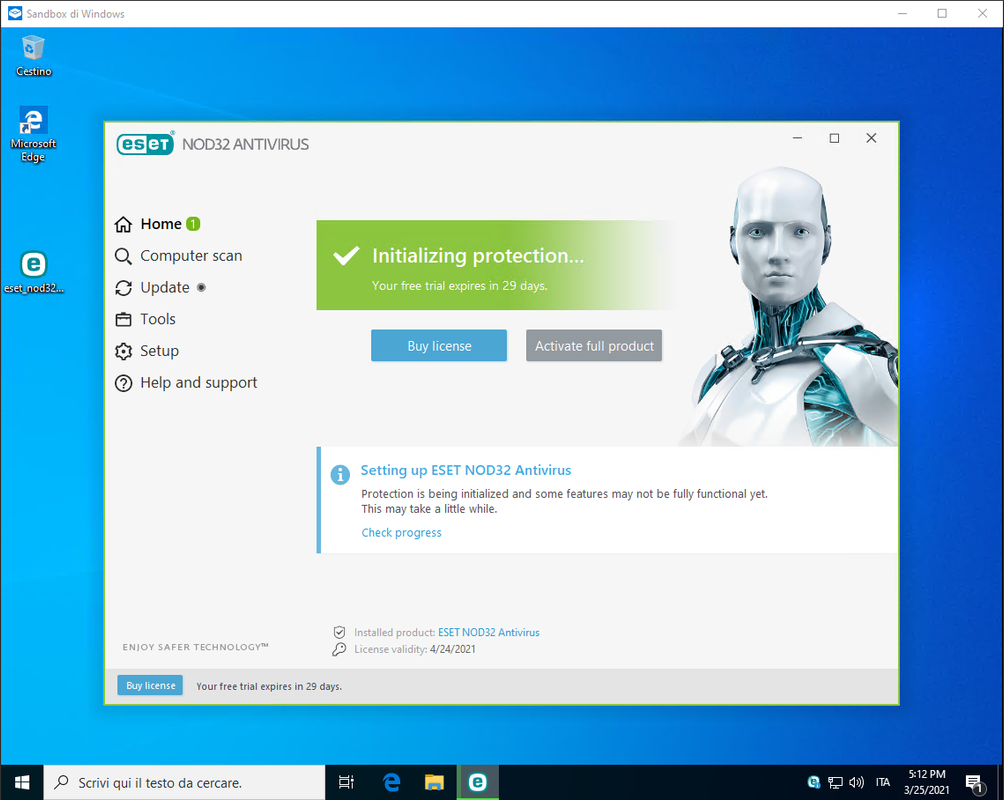Click the blue info icon in setup notice
Image resolution: width=1004 pixels, height=800 pixels.
point(340,474)
